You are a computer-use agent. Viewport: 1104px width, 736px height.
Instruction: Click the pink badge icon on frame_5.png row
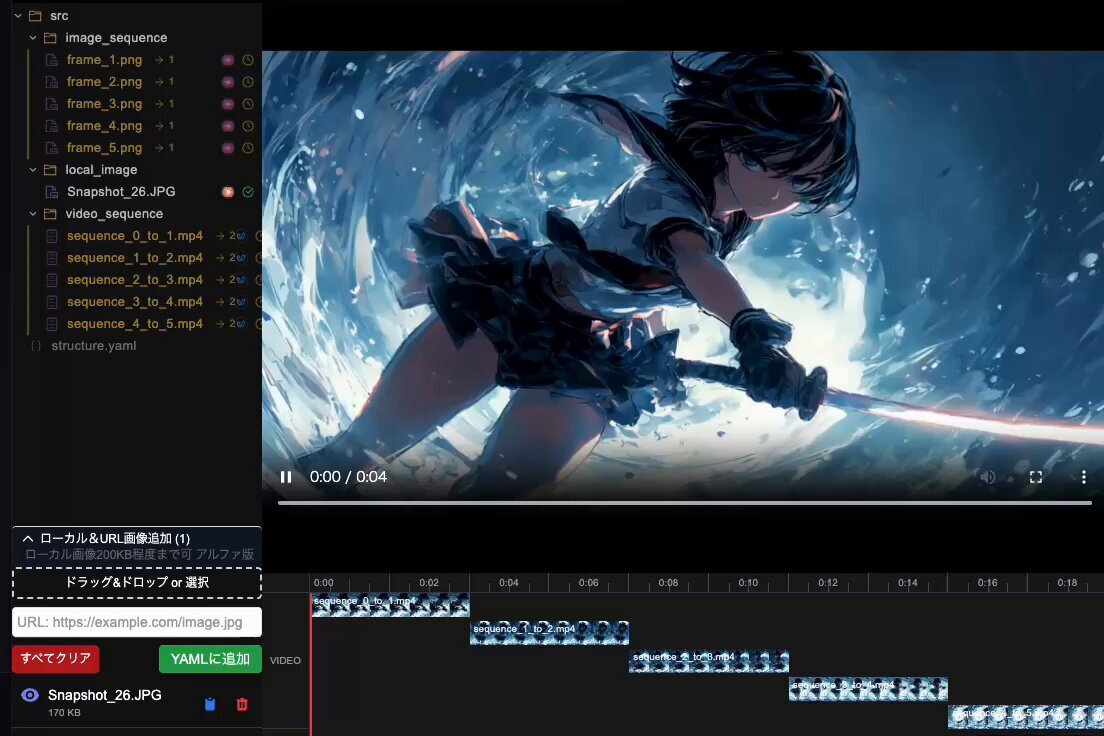(x=227, y=148)
